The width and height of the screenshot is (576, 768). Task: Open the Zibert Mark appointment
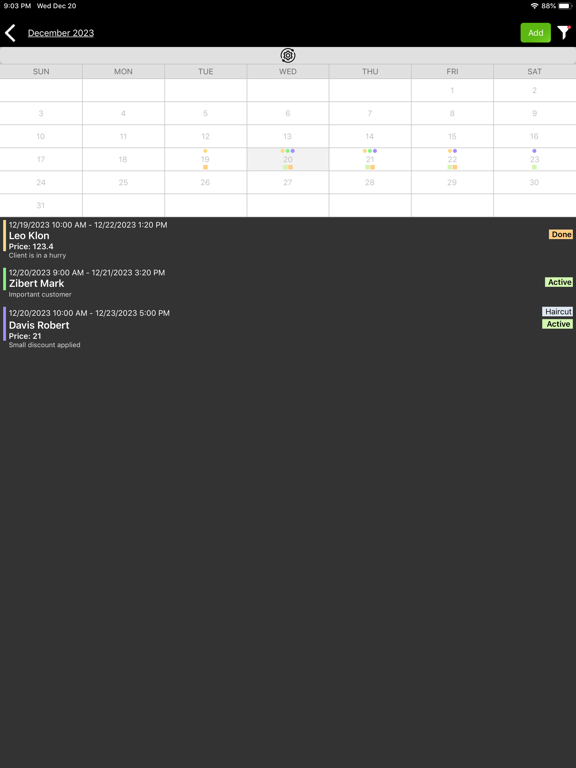coord(288,283)
